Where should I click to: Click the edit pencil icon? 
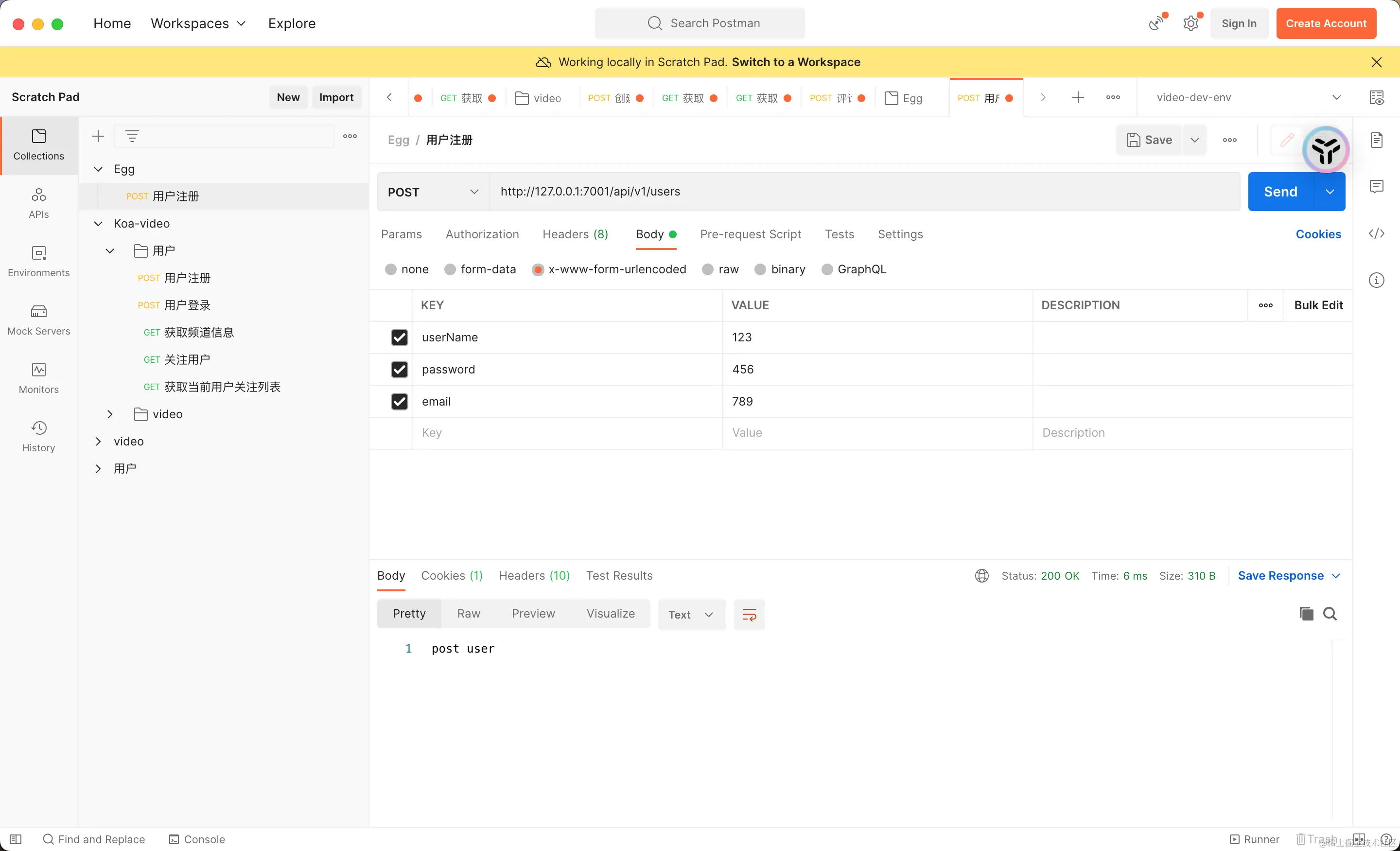1287,140
